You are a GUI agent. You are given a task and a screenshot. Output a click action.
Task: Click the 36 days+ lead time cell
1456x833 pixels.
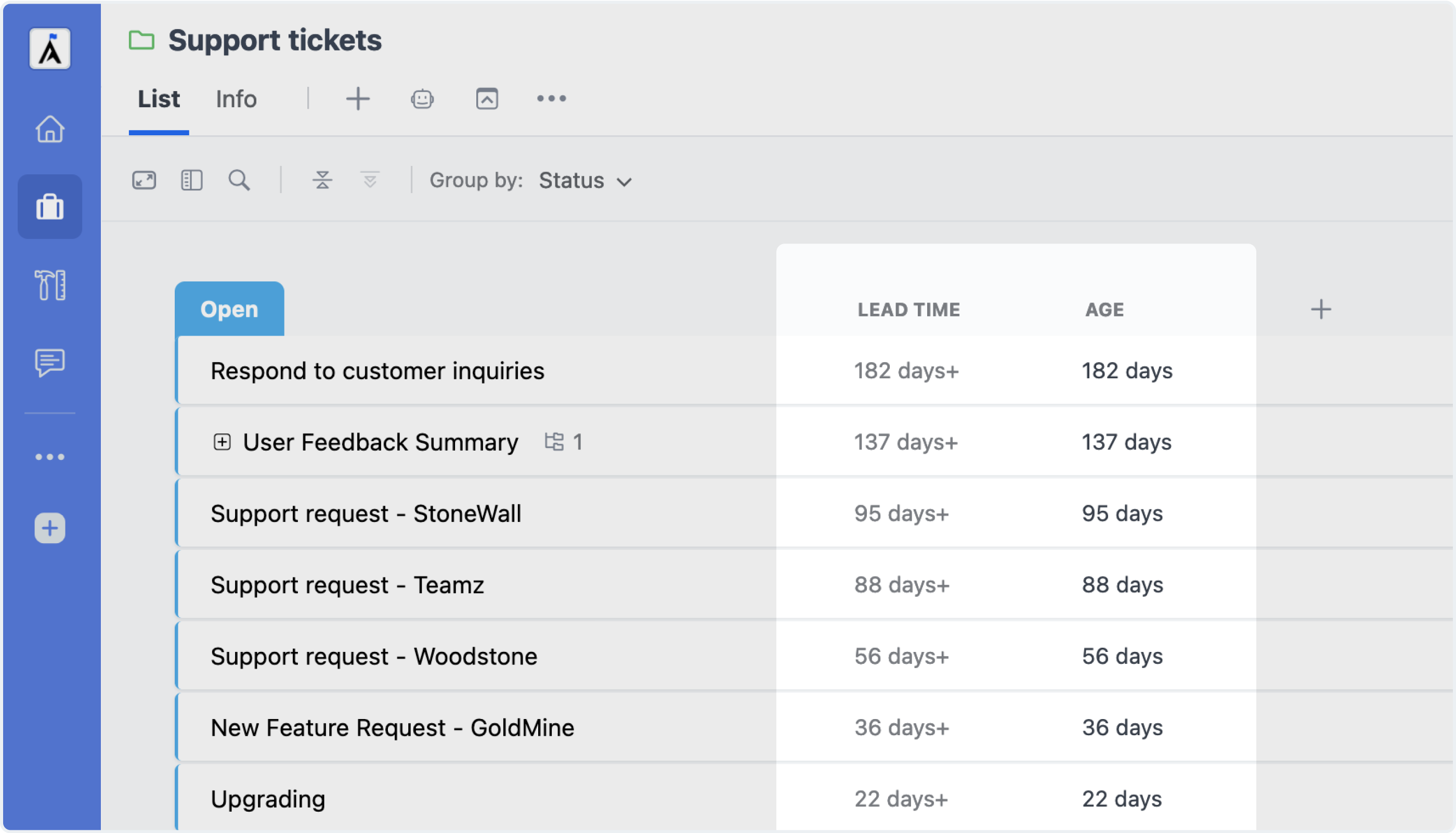coord(902,728)
